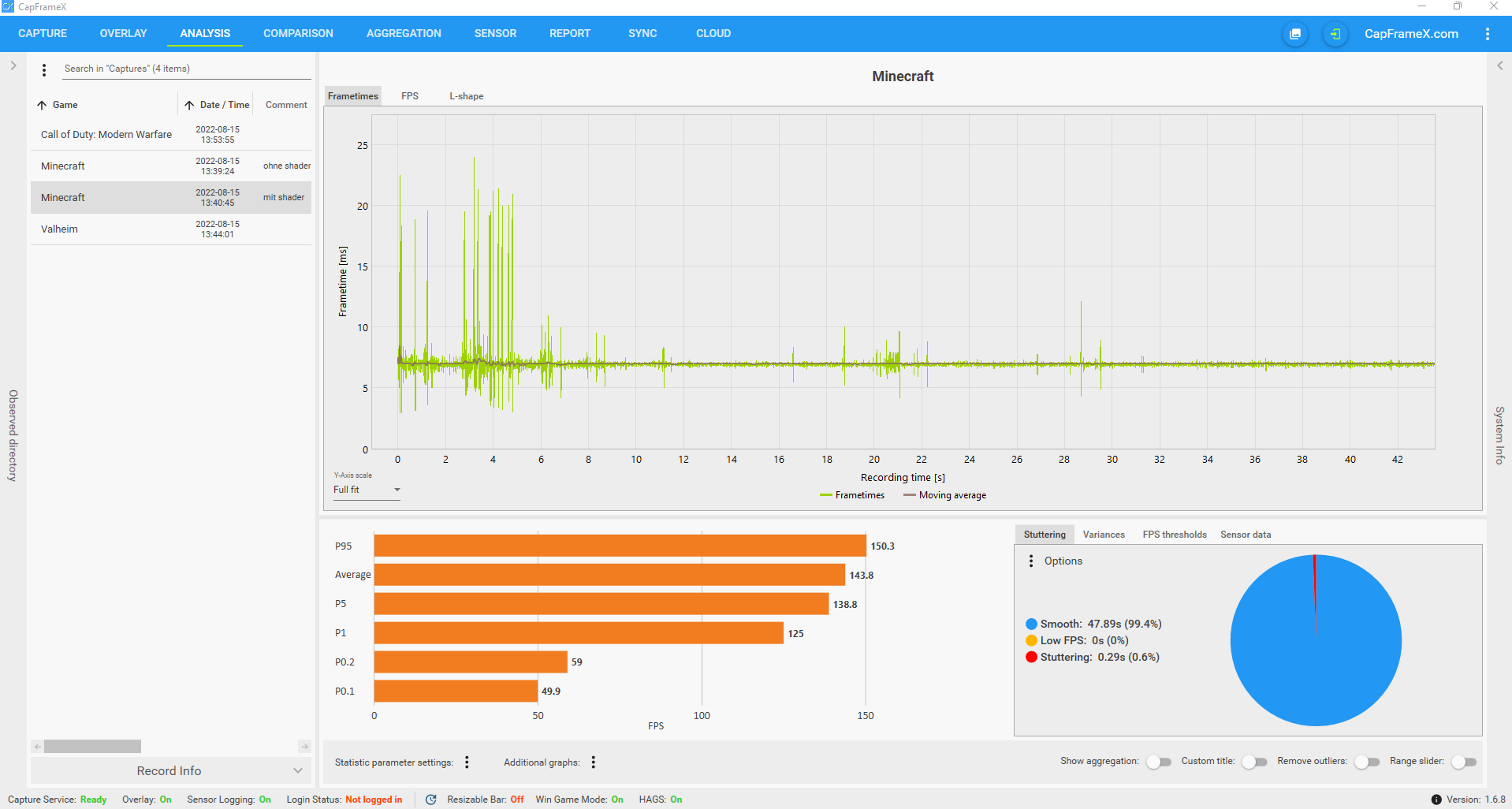The width and height of the screenshot is (1512, 809).
Task: Switch to the FPS graph tab
Action: pyautogui.click(x=410, y=96)
